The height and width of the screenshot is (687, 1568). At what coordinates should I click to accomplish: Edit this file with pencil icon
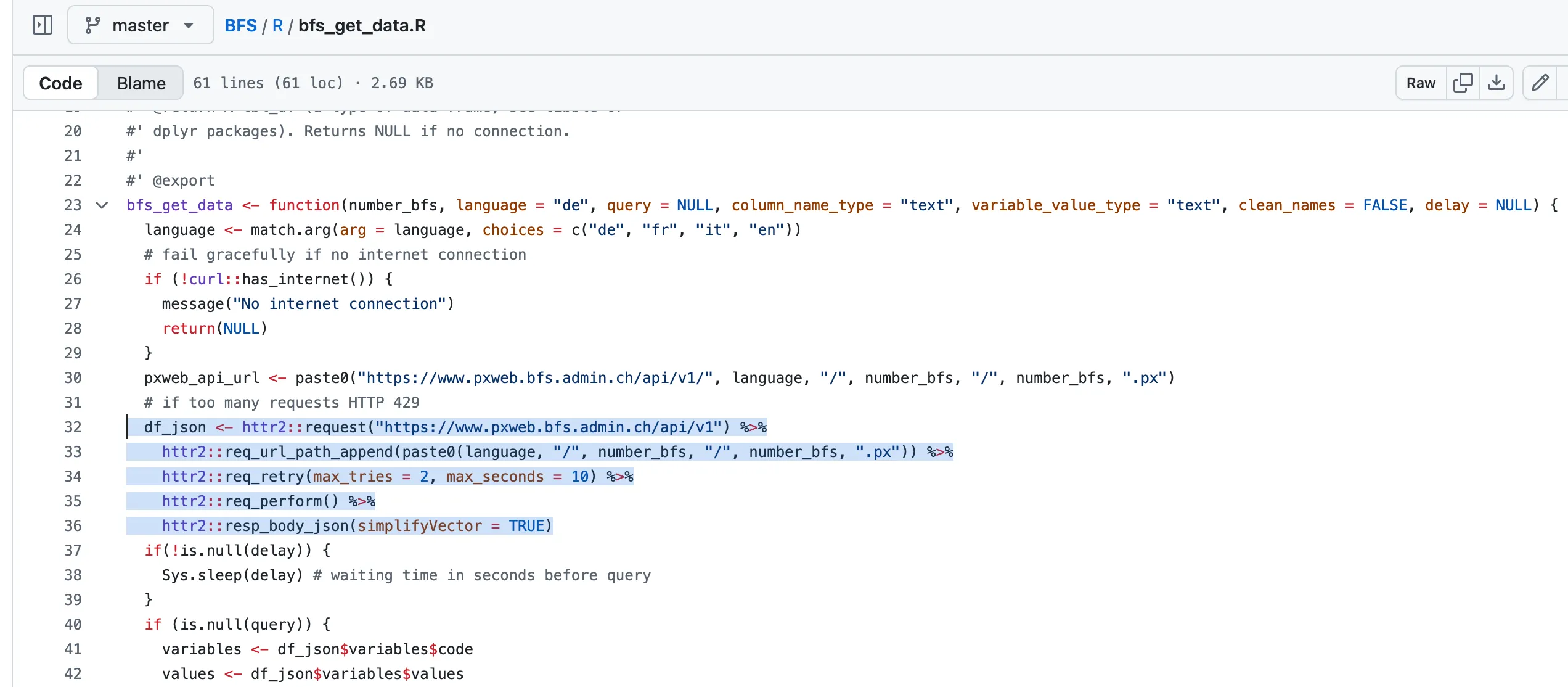tap(1540, 83)
